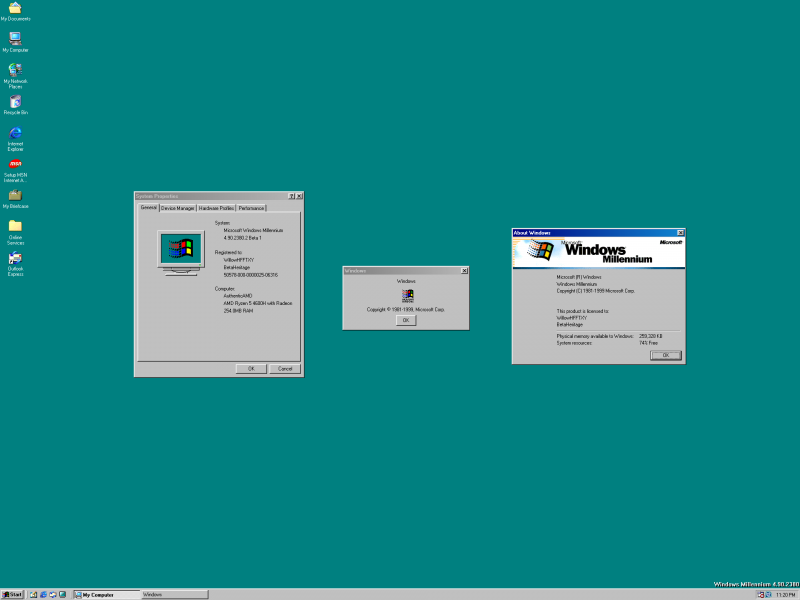Image resolution: width=800 pixels, height=600 pixels.
Task: Click the "254.0MB RAM" text
Action: click(x=238, y=310)
